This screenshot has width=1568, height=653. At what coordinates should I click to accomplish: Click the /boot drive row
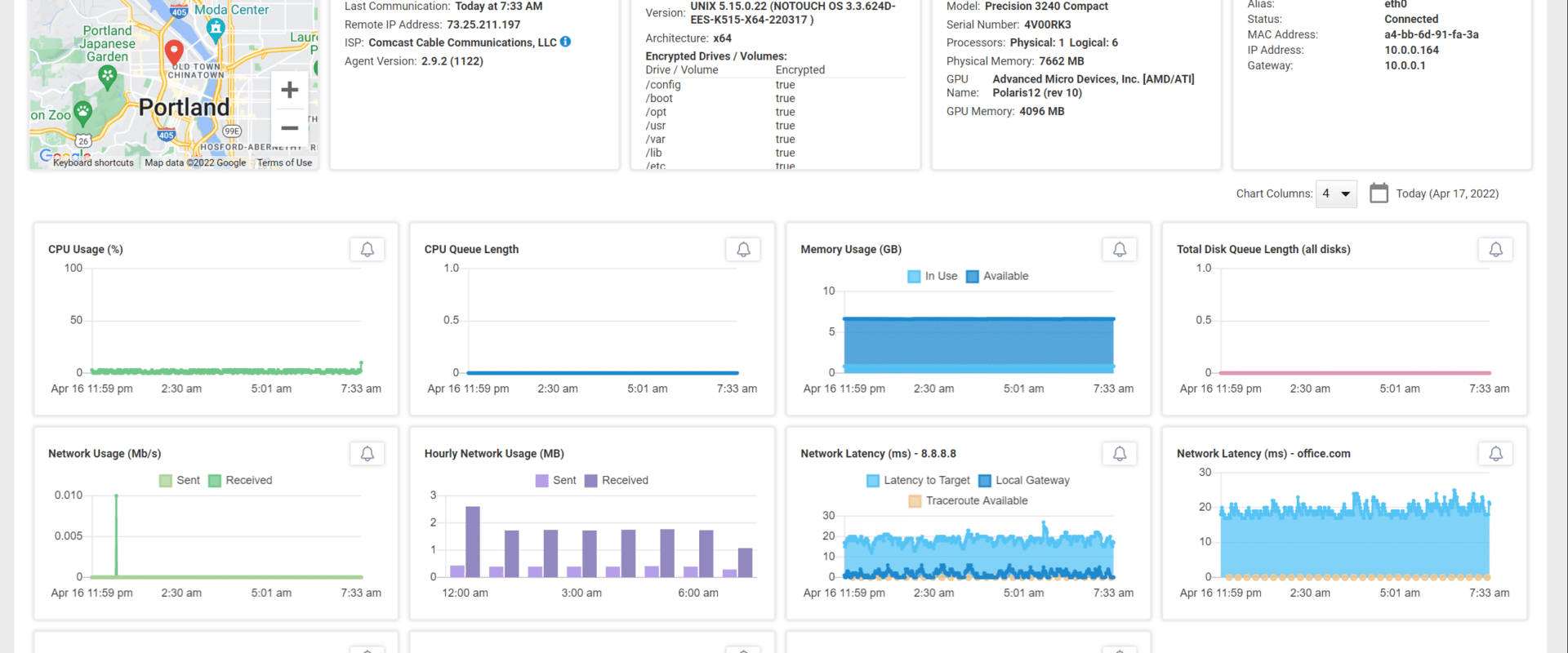pyautogui.click(x=775, y=99)
